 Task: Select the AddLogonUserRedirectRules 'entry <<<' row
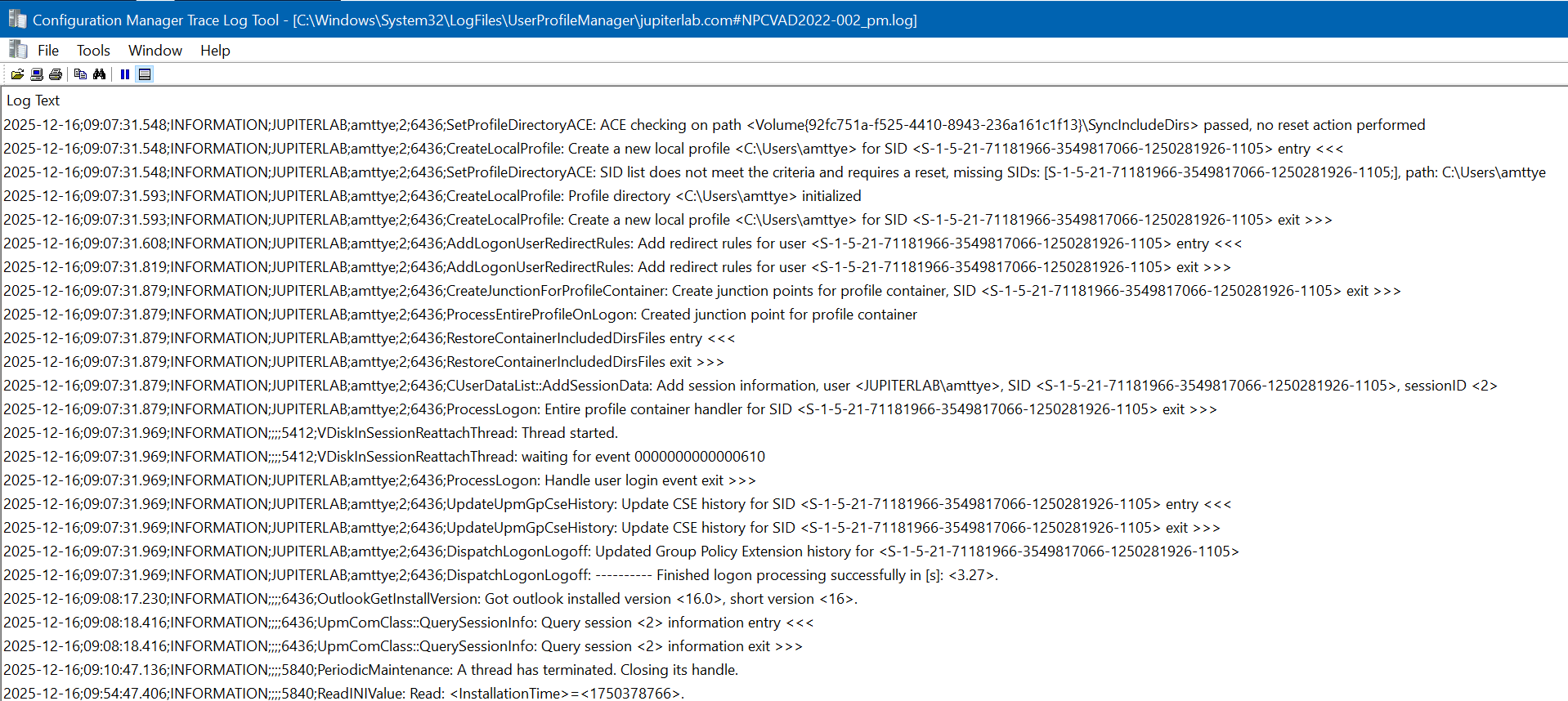click(784, 243)
